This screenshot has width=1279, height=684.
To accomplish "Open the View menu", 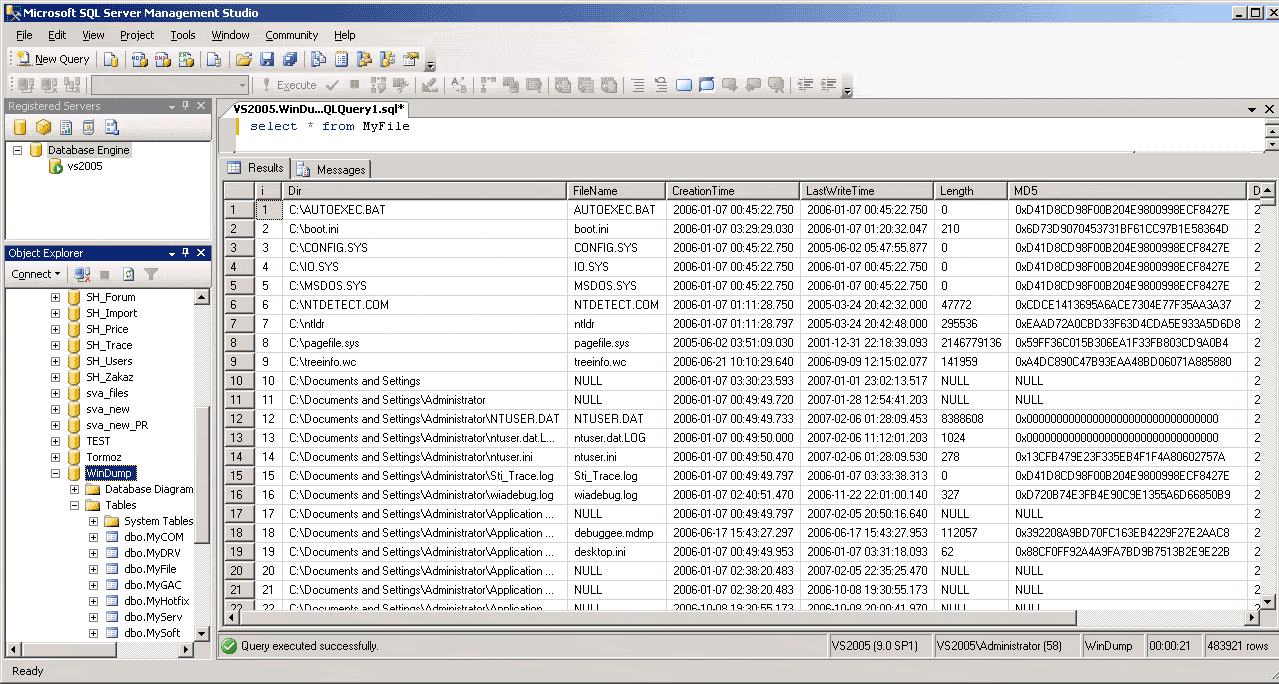I will (x=93, y=35).
